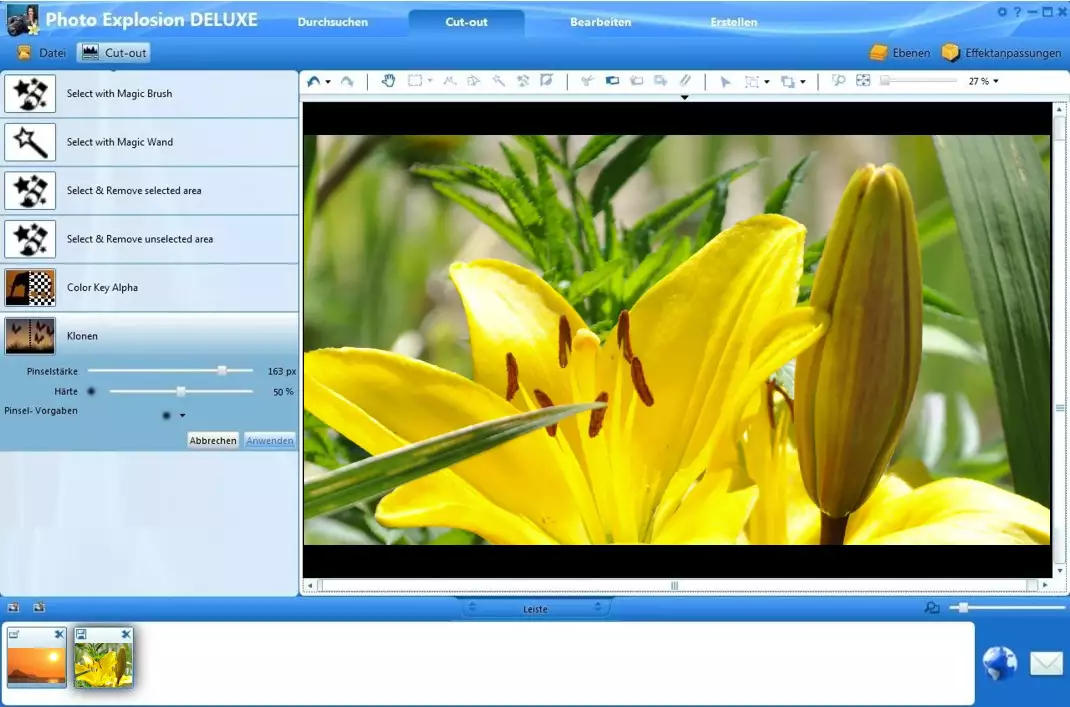
Task: Click save icon on lily thumbnail
Action: point(81,635)
